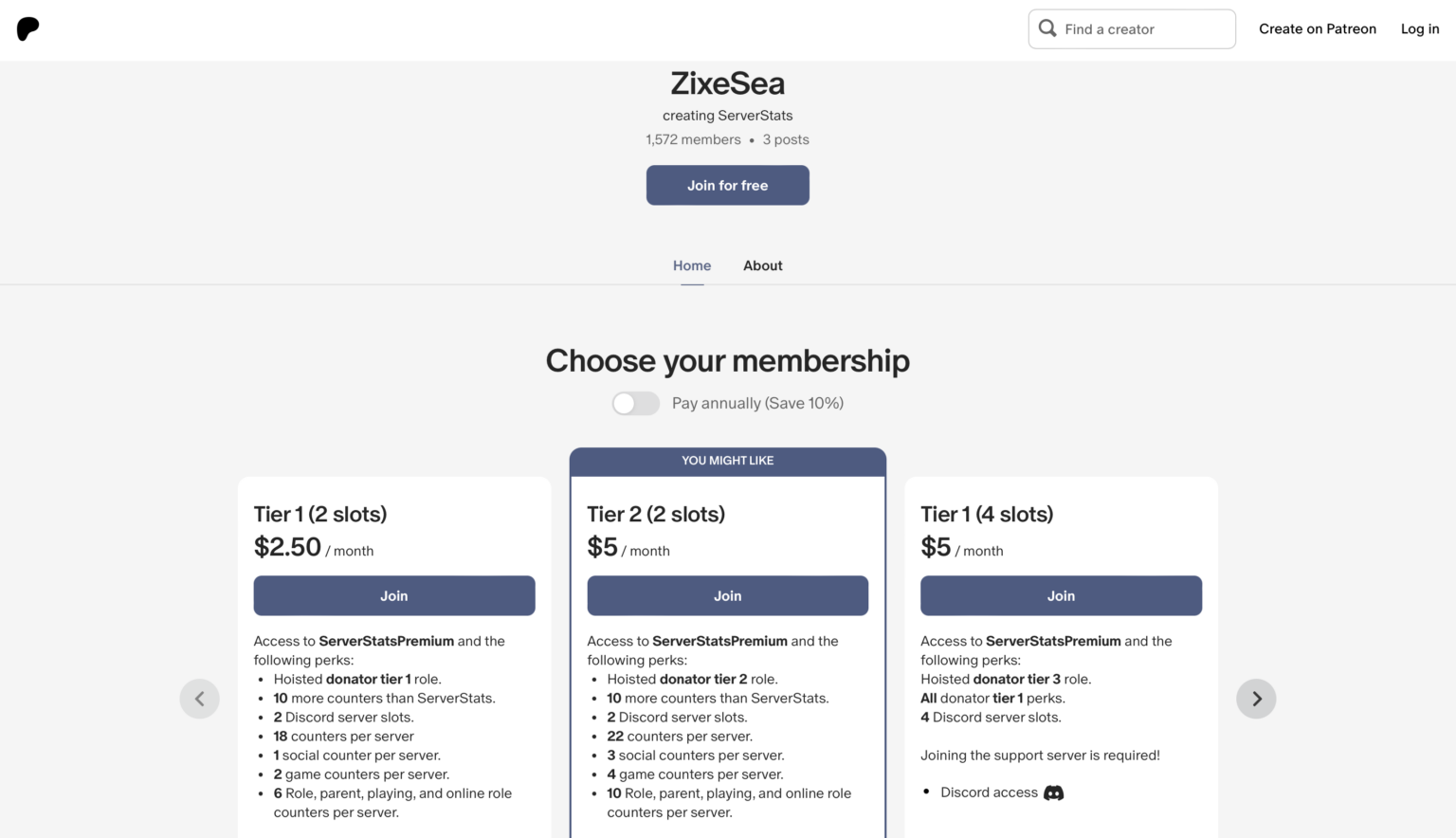
Task: Click the 1,572 members count
Action: pos(693,139)
